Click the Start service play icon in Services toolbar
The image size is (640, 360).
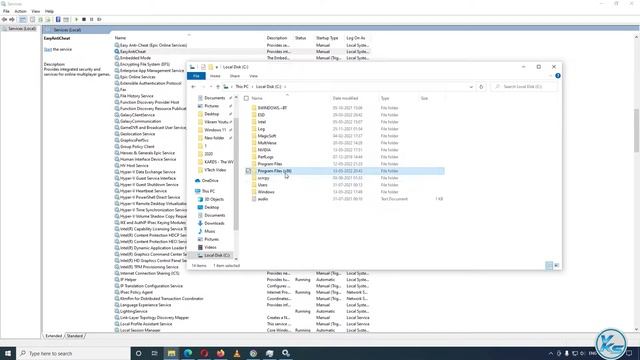76,19
